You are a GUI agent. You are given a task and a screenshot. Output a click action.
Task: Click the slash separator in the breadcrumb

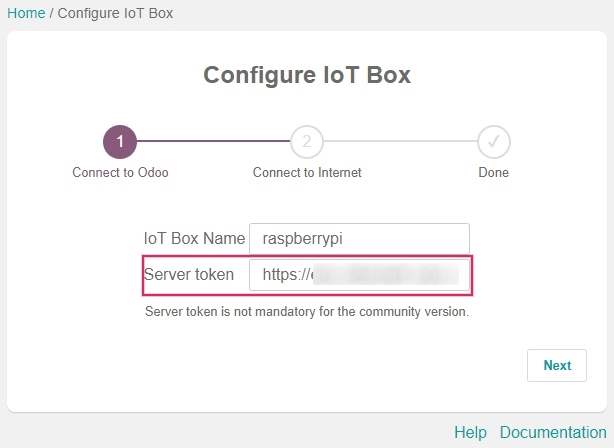click(51, 15)
